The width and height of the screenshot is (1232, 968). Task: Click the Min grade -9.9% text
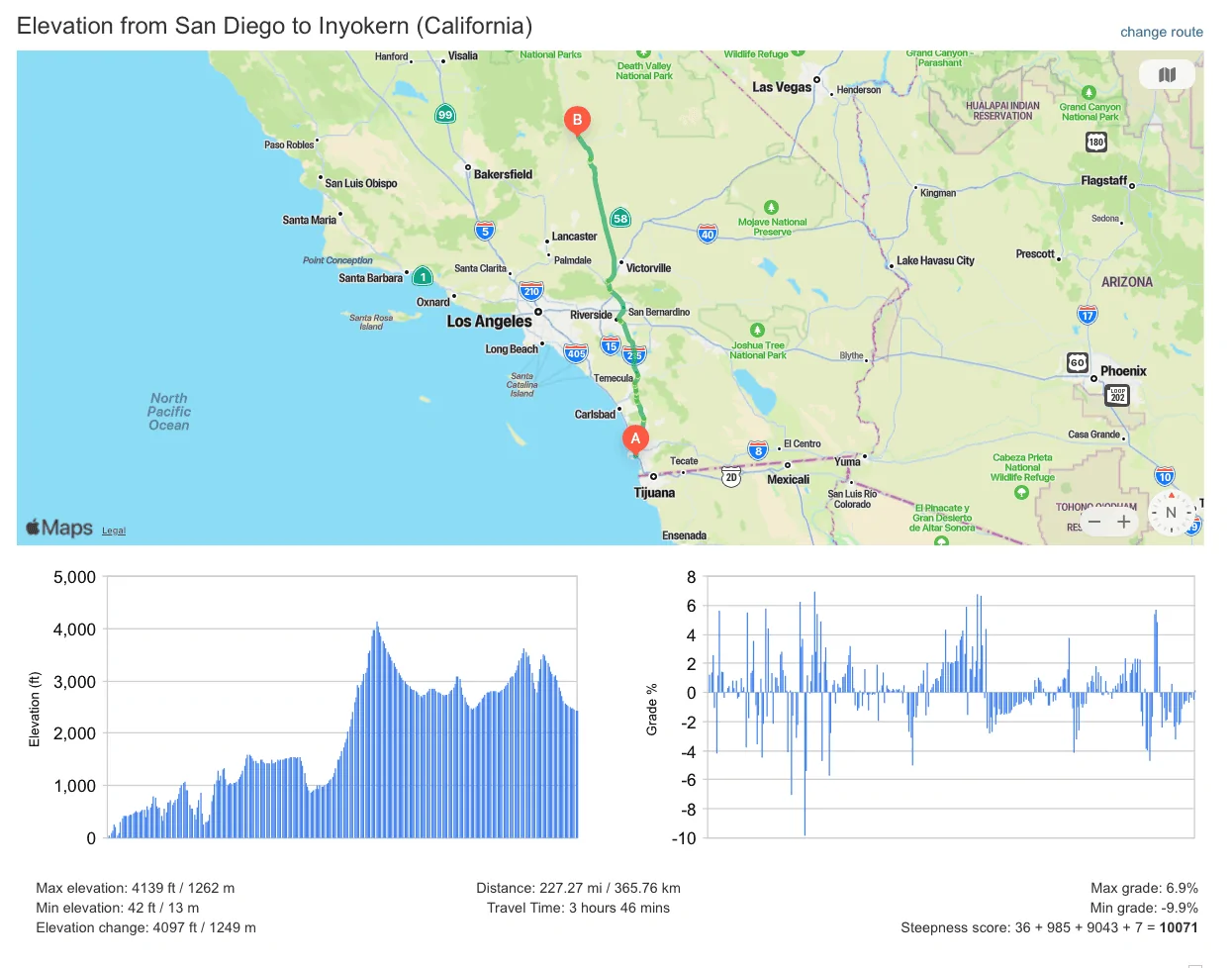pyautogui.click(x=1144, y=908)
